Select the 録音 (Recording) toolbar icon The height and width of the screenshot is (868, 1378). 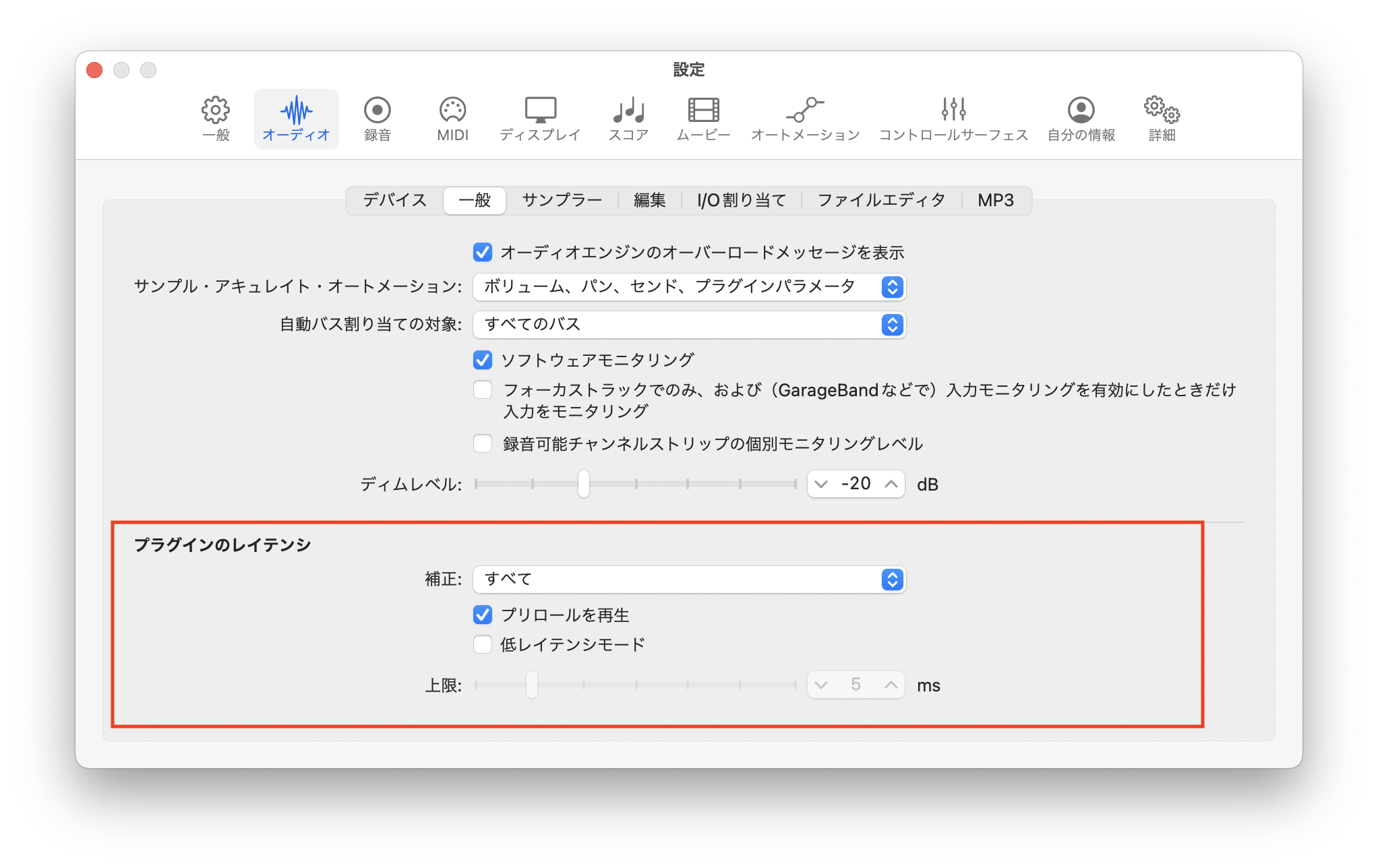(x=377, y=111)
